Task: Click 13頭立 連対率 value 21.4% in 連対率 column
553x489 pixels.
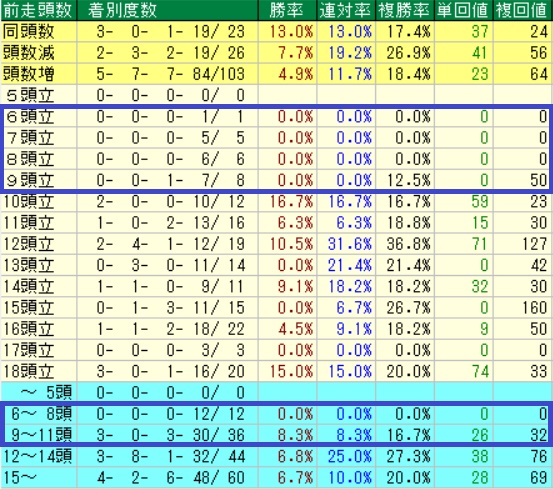Action: (x=350, y=265)
